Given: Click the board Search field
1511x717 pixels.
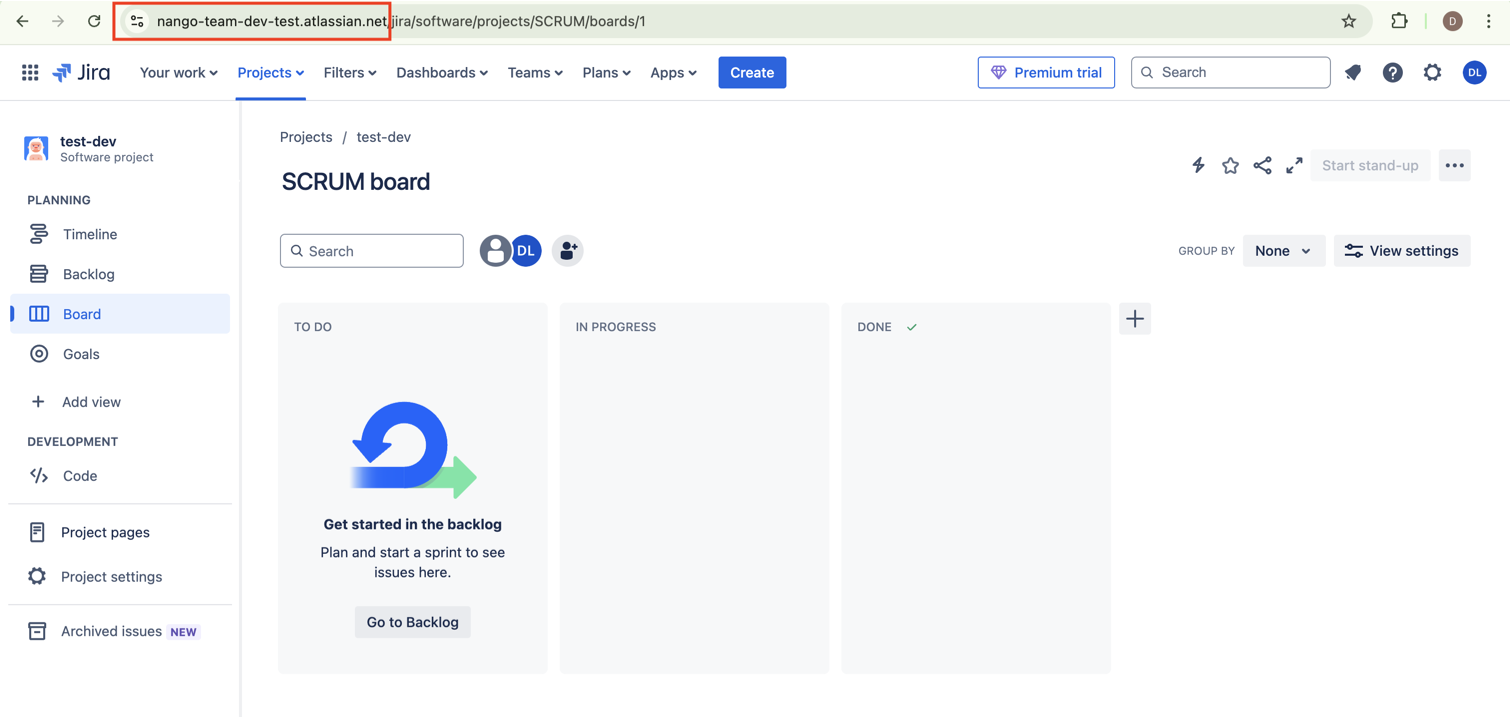Looking at the screenshot, I should (372, 251).
